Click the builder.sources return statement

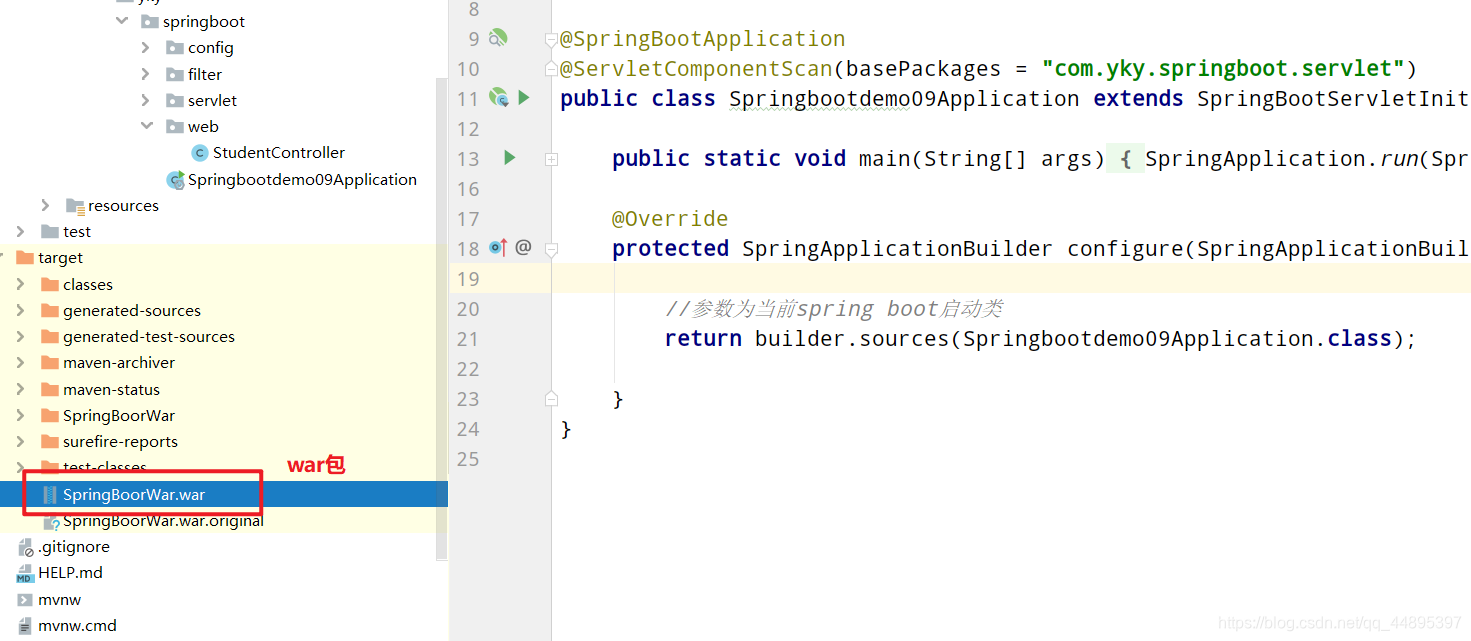tap(1040, 338)
